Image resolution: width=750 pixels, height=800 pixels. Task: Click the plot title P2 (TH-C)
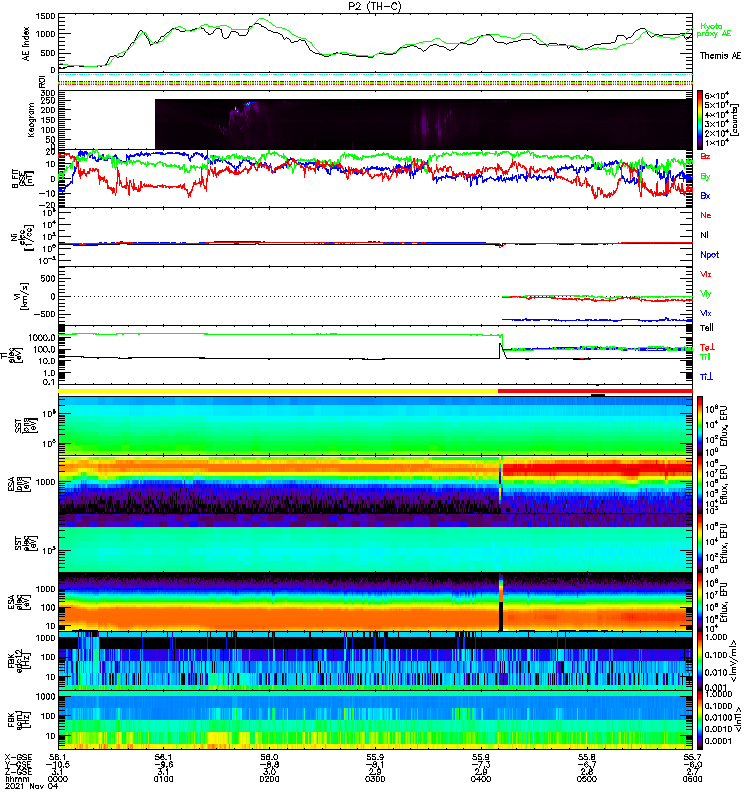(x=374, y=6)
